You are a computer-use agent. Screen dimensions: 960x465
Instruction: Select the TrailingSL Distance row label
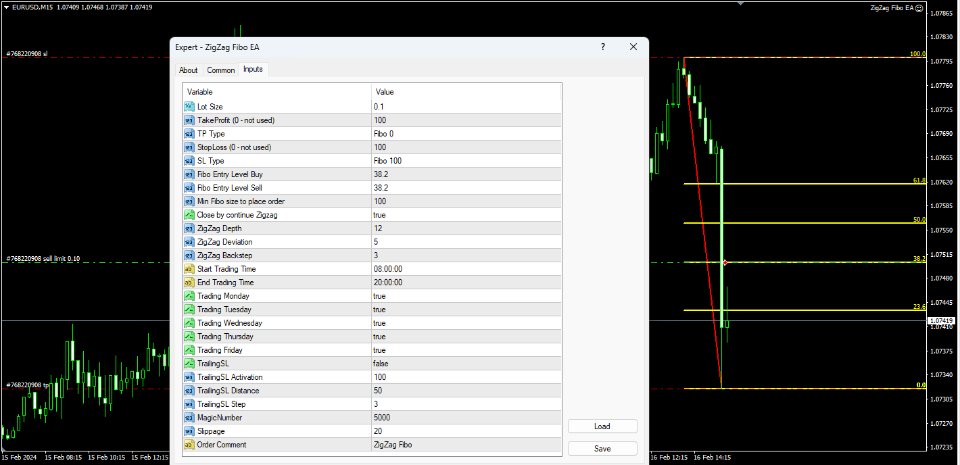pos(228,390)
